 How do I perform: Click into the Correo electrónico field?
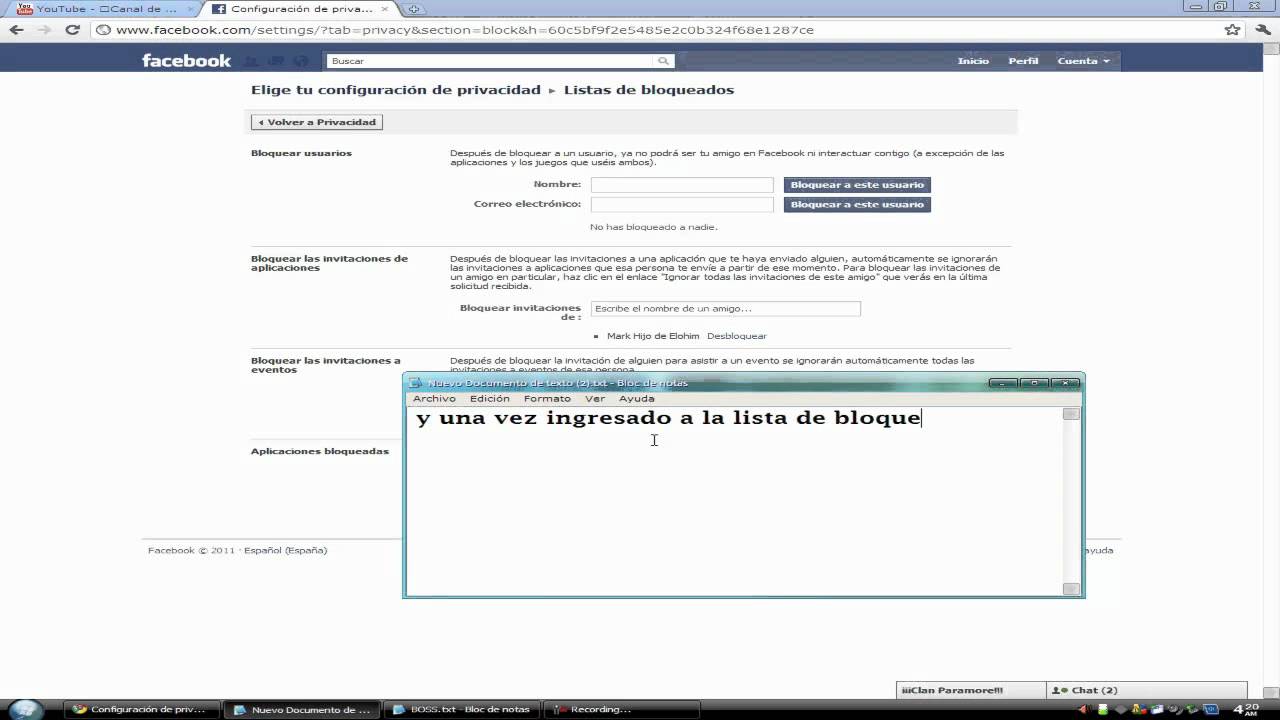(682, 204)
